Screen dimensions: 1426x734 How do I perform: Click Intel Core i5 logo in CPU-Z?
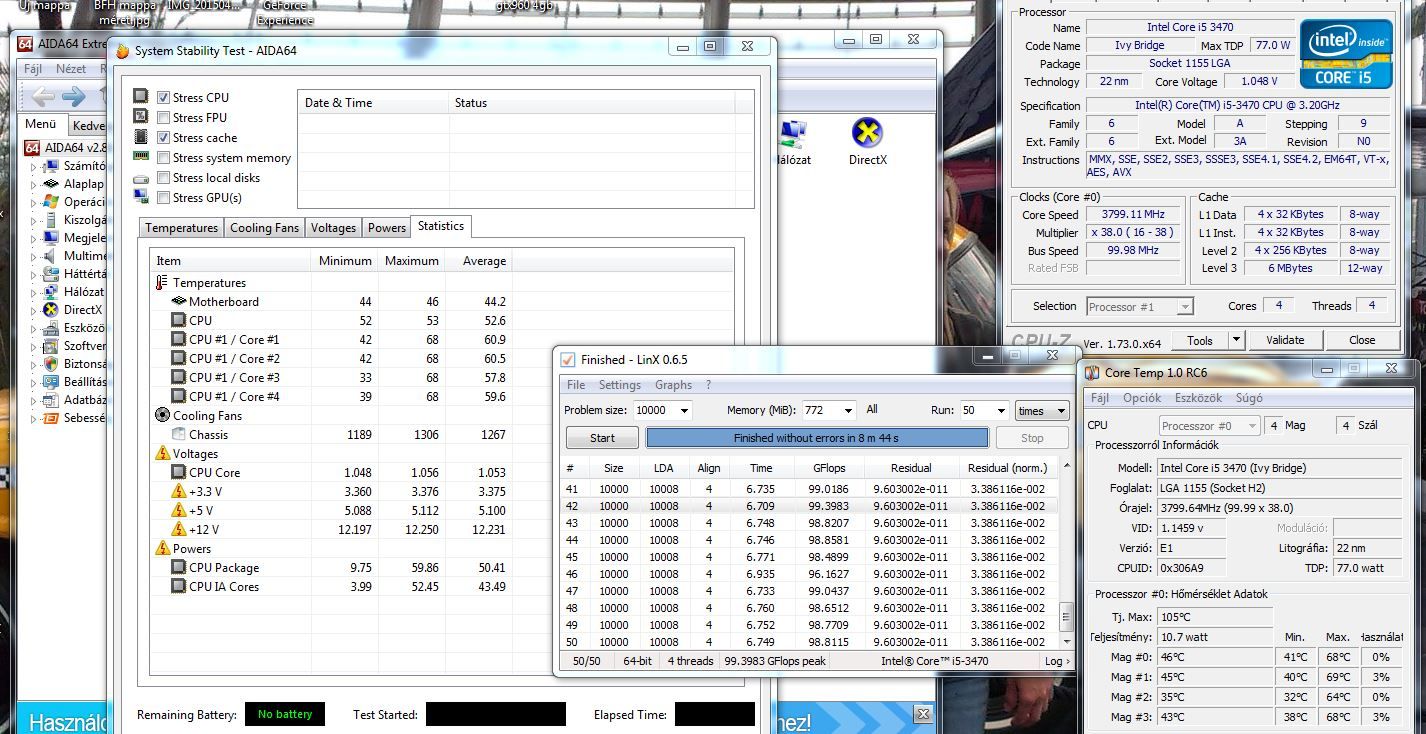click(x=1346, y=54)
